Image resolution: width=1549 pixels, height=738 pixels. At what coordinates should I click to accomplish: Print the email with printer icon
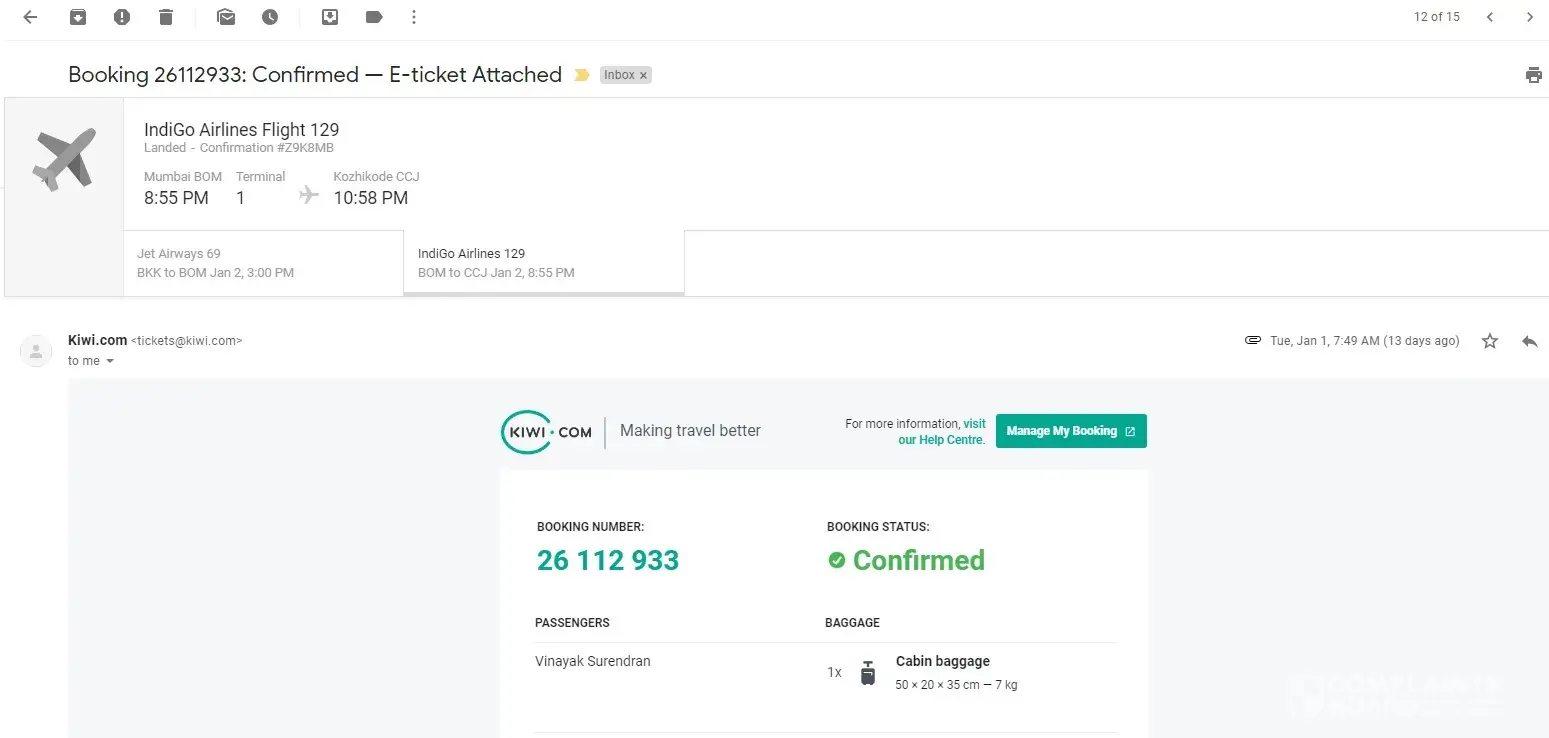coord(1533,75)
